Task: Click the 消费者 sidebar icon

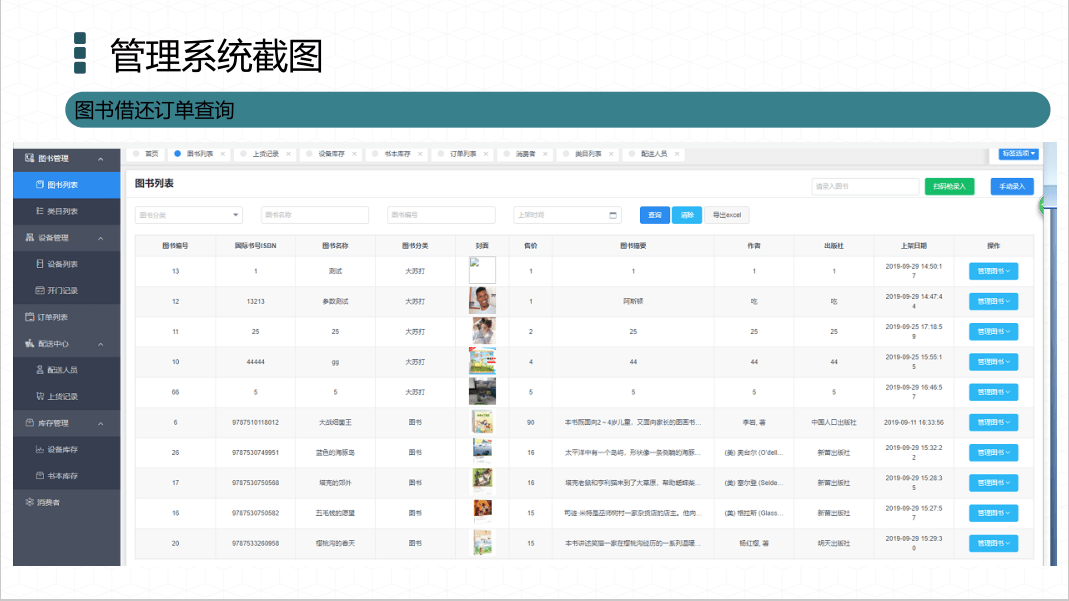Action: pyautogui.click(x=28, y=502)
